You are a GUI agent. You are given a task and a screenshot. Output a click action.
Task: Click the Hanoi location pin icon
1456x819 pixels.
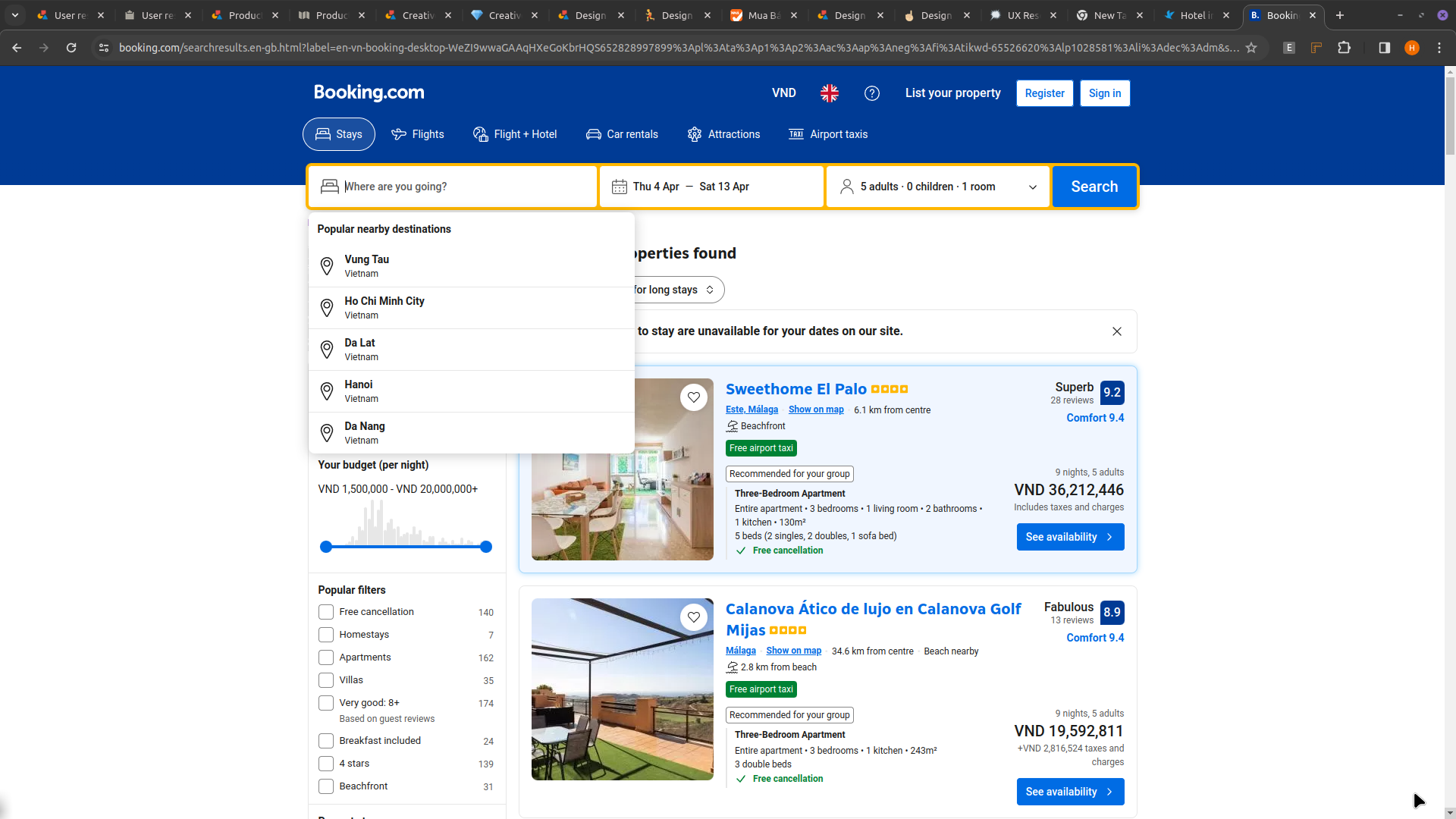327,391
